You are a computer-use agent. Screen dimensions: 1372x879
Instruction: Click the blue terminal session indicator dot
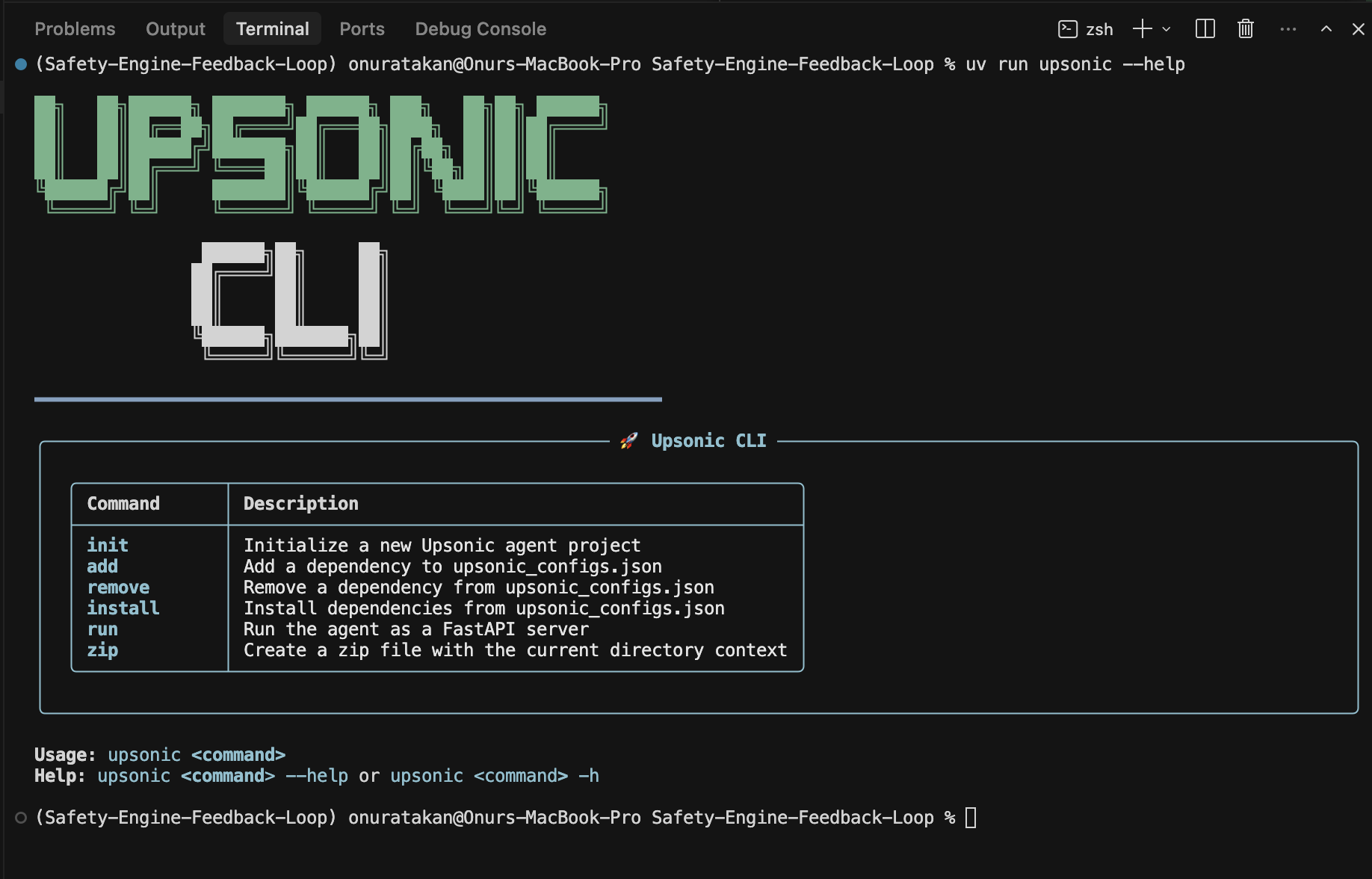pyautogui.click(x=20, y=64)
